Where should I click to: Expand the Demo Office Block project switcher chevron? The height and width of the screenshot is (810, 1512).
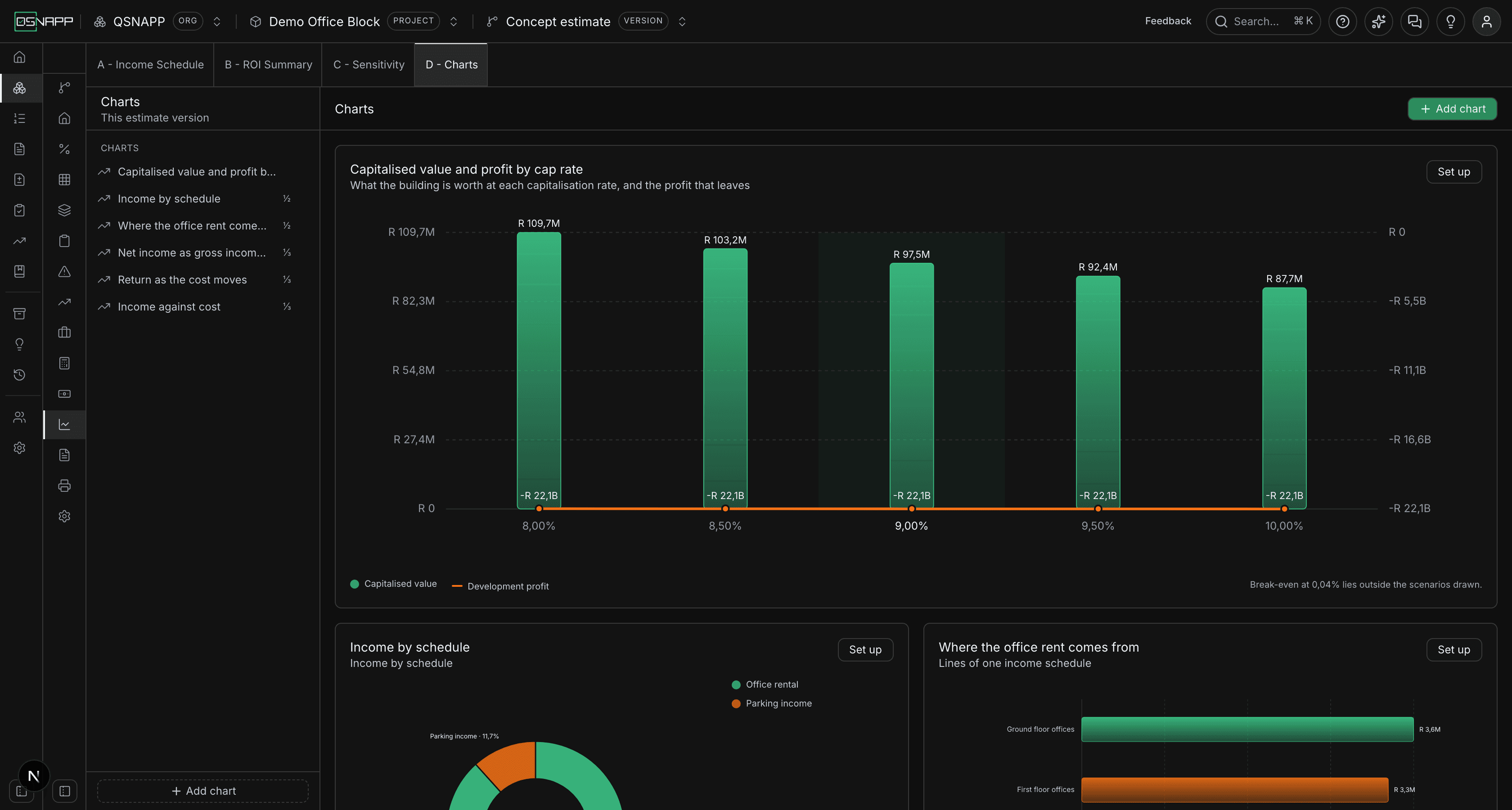(x=454, y=22)
